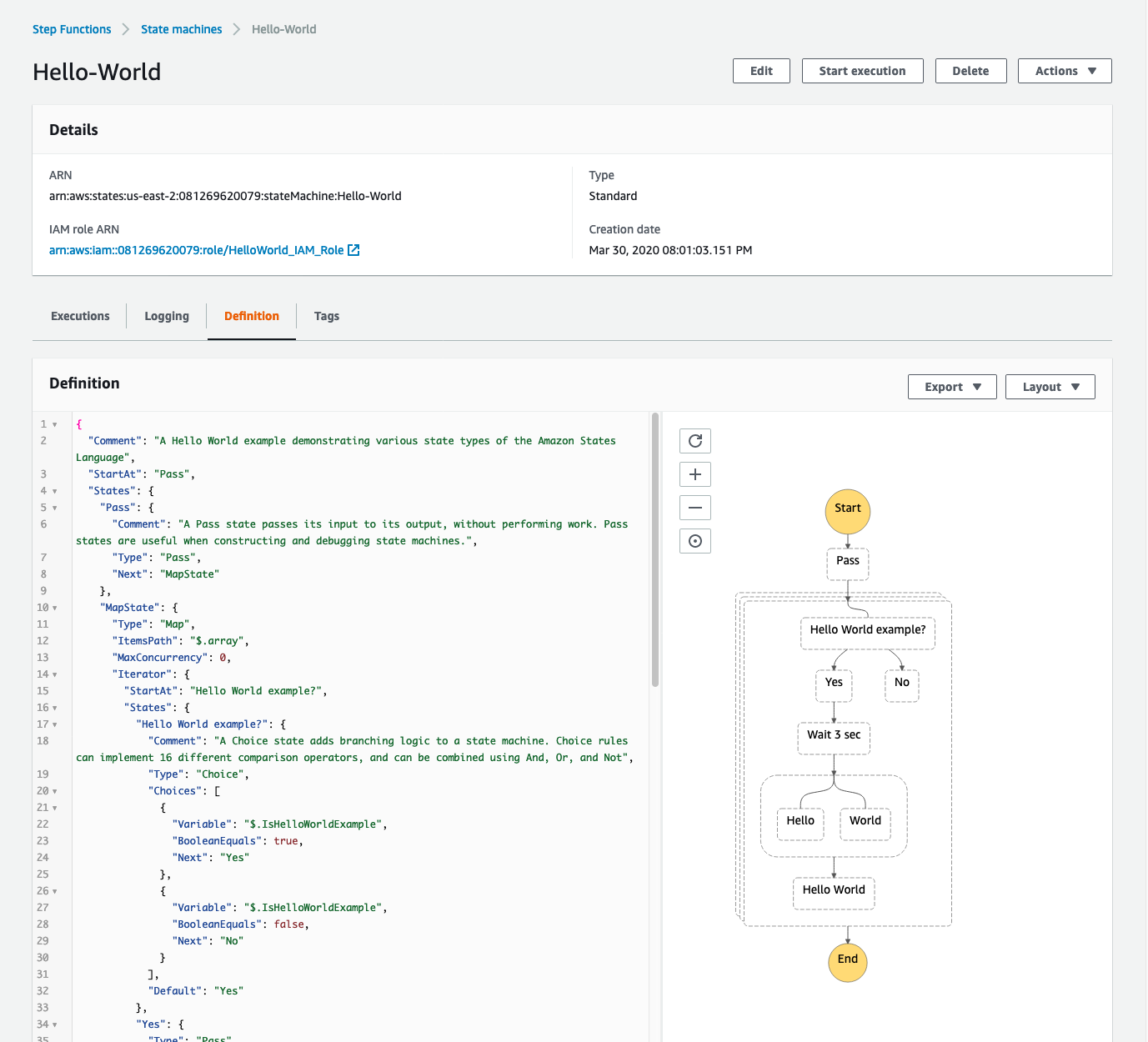Go to State machines breadcrumb link
This screenshot has width=1148, height=1042.
(x=181, y=29)
